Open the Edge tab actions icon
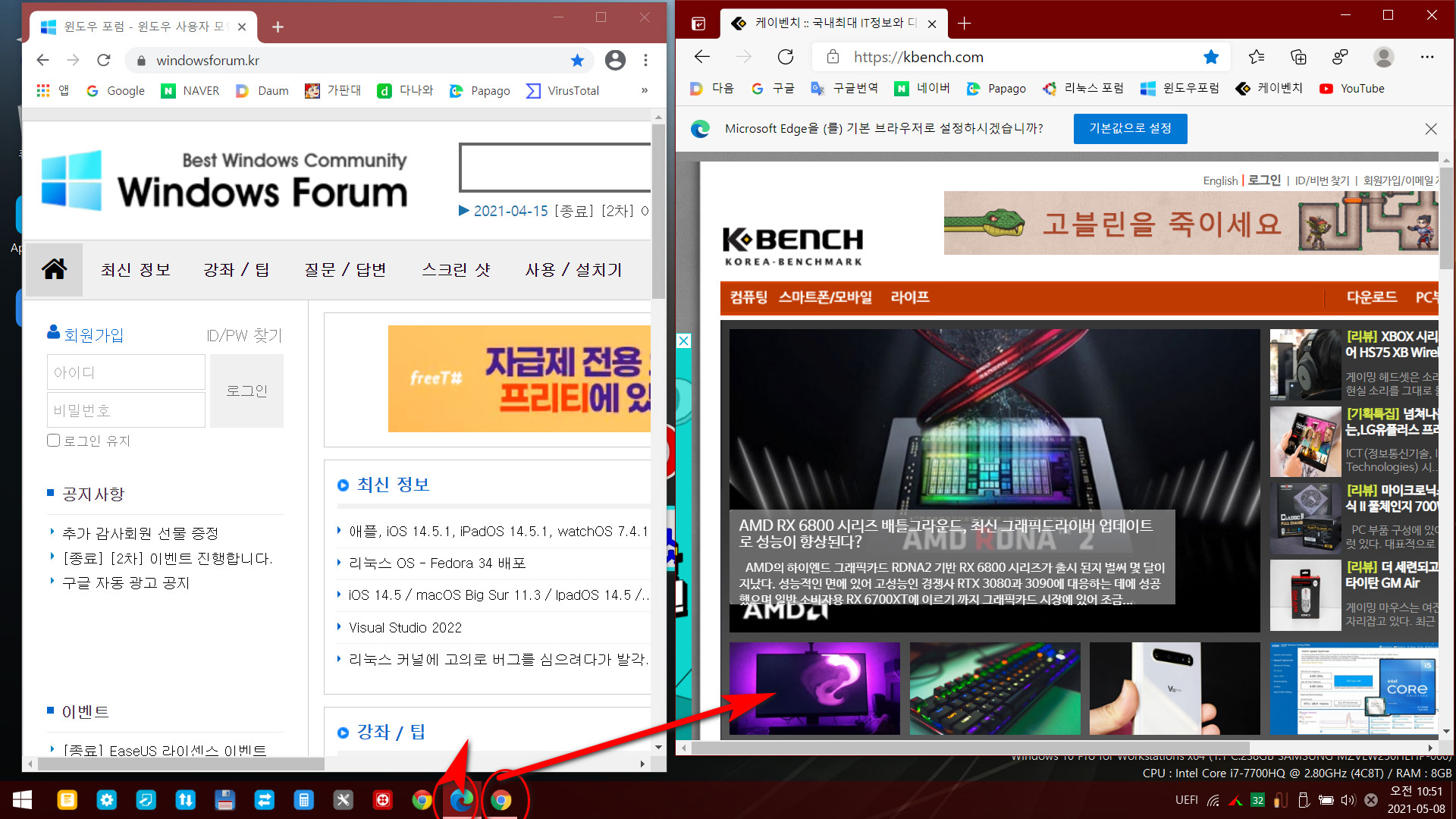Image resolution: width=1456 pixels, height=819 pixels. click(698, 24)
